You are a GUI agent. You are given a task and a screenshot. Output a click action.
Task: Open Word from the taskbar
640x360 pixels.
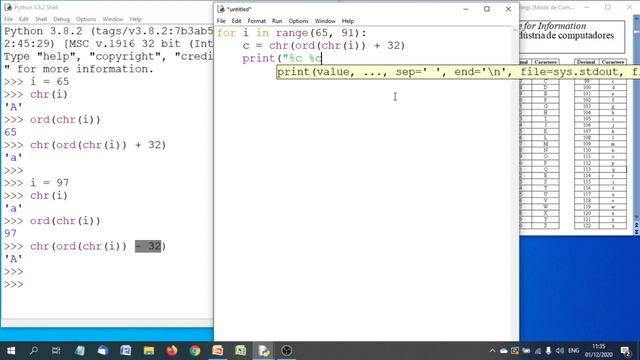point(126,351)
